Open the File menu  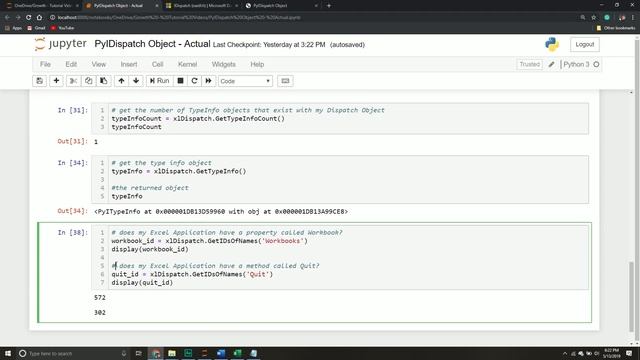[x=45, y=64]
